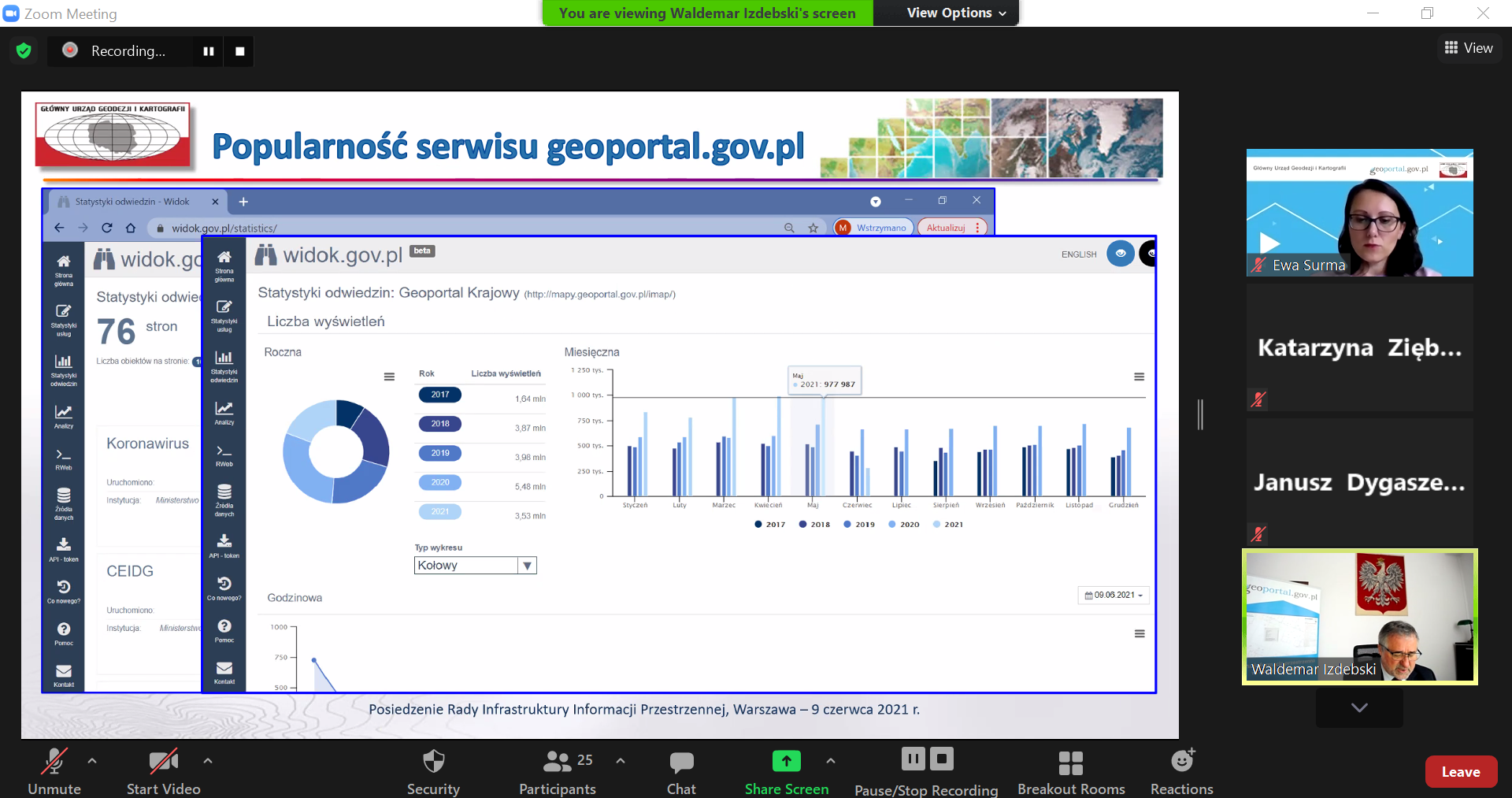1512x798 pixels.
Task: Click the green encryption shield icon
Action: tap(24, 51)
